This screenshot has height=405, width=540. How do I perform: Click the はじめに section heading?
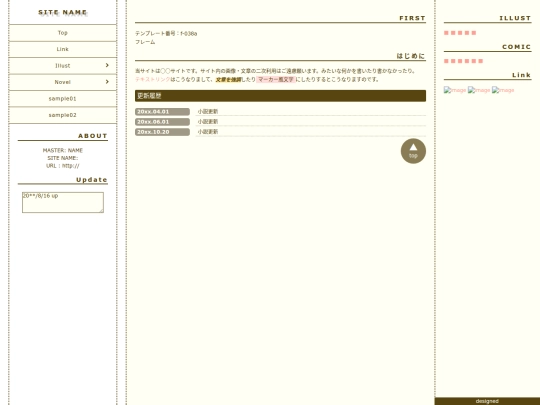point(411,56)
